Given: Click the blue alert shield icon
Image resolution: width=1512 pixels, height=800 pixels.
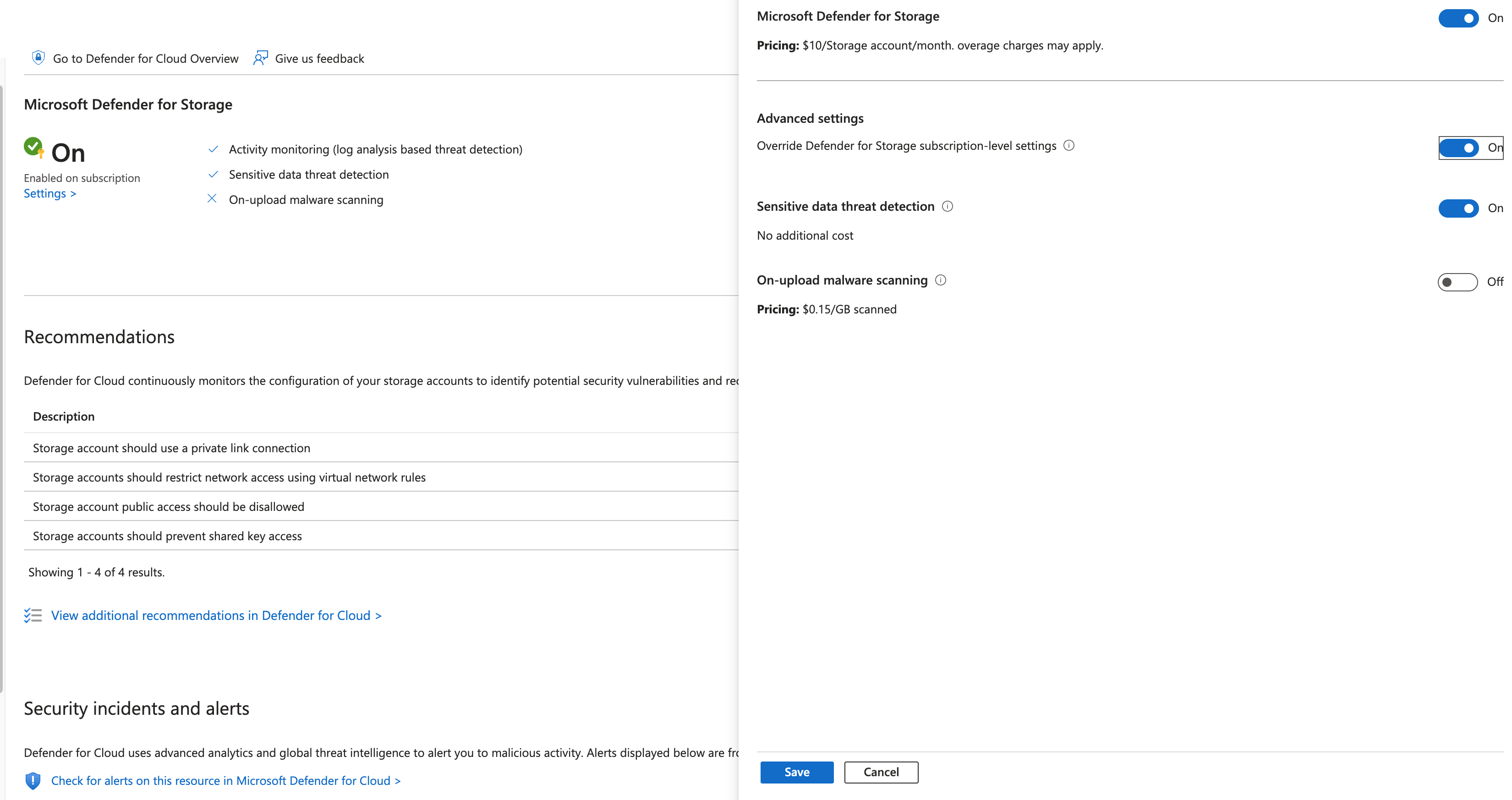Looking at the screenshot, I should [33, 781].
